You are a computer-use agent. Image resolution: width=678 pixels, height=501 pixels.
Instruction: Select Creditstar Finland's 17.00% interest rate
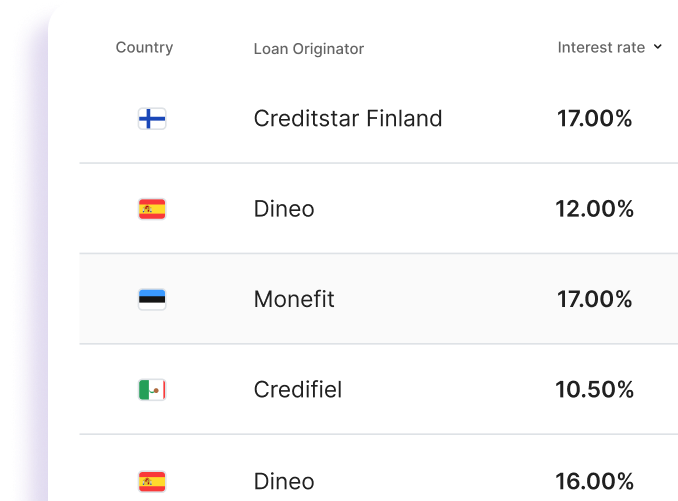(x=595, y=119)
